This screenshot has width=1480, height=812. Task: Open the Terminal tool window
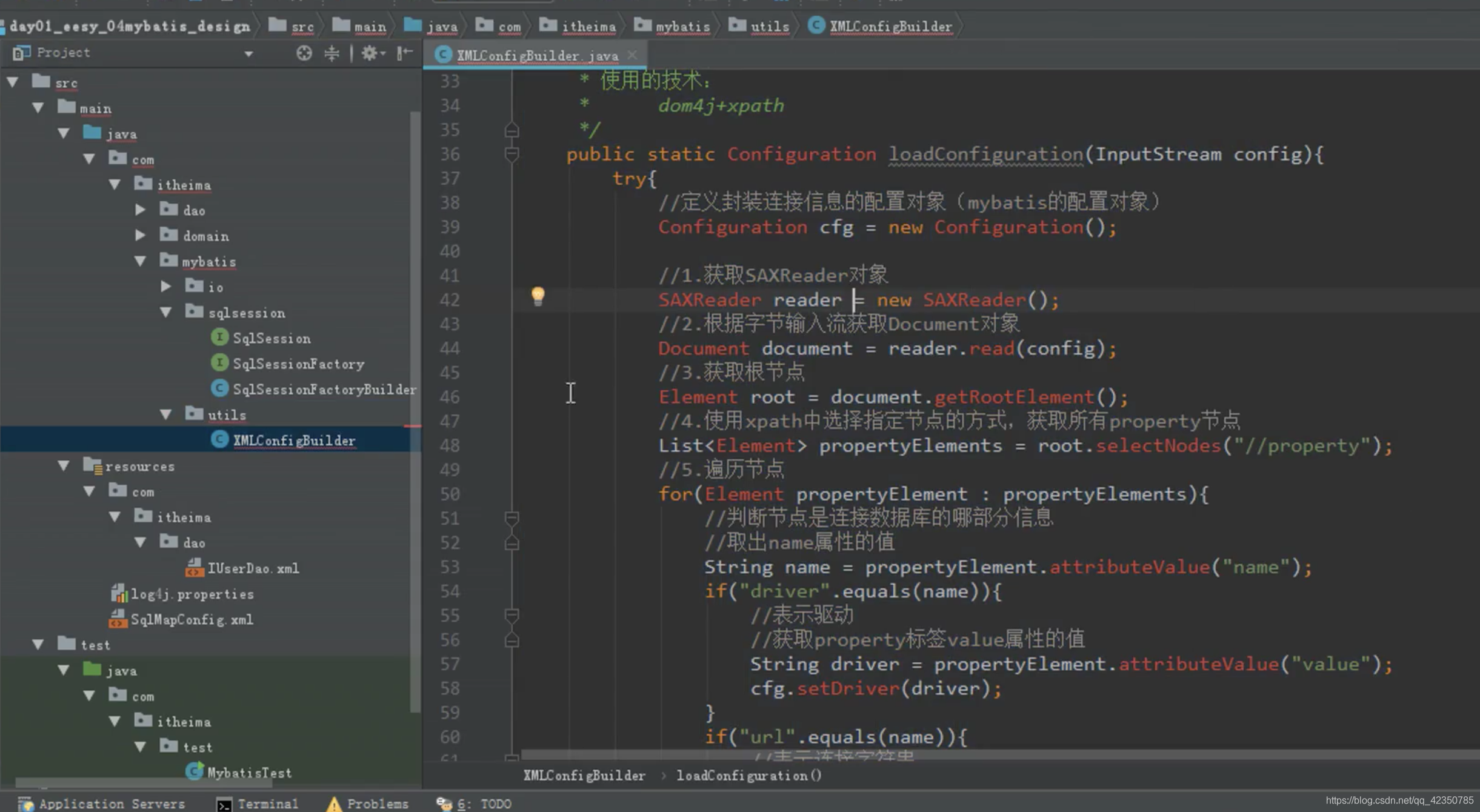point(258,804)
